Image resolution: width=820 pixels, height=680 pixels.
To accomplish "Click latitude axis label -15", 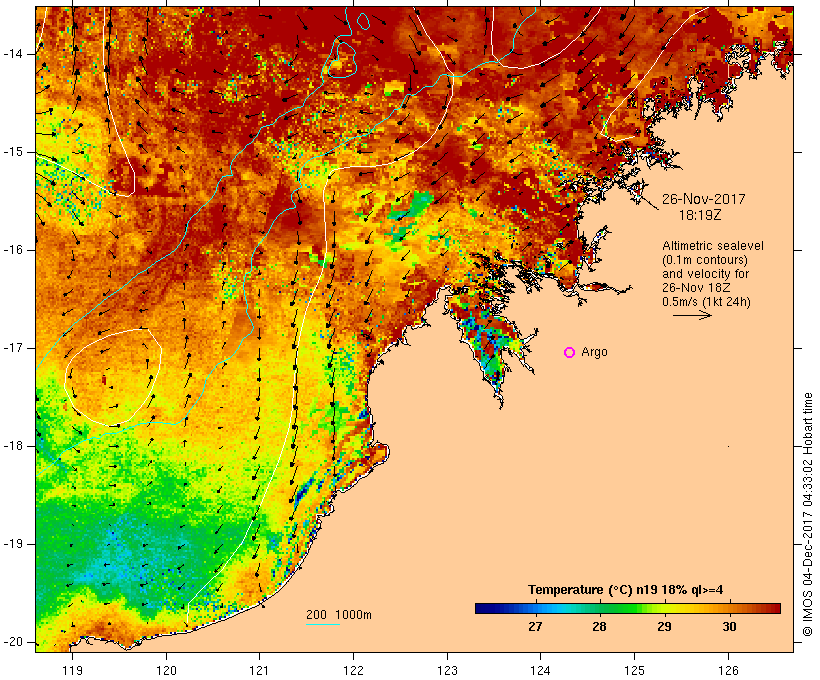I will (13, 152).
